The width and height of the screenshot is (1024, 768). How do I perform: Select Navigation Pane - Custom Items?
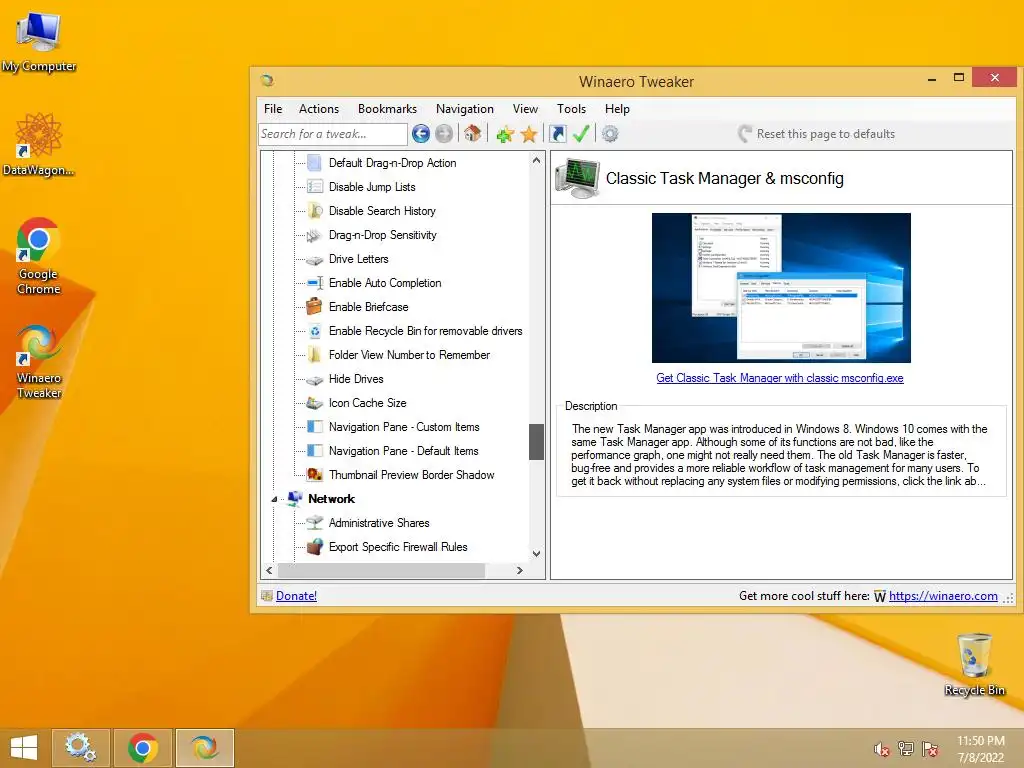(404, 427)
